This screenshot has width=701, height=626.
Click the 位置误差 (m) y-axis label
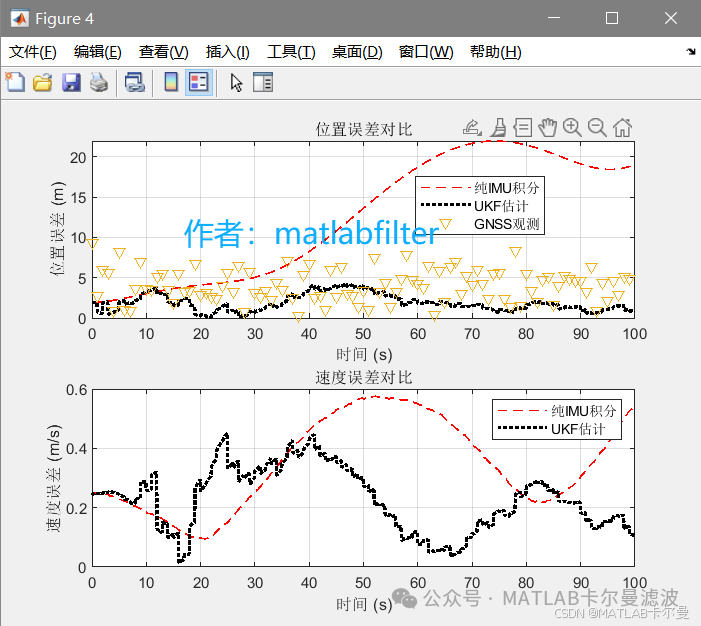point(57,229)
